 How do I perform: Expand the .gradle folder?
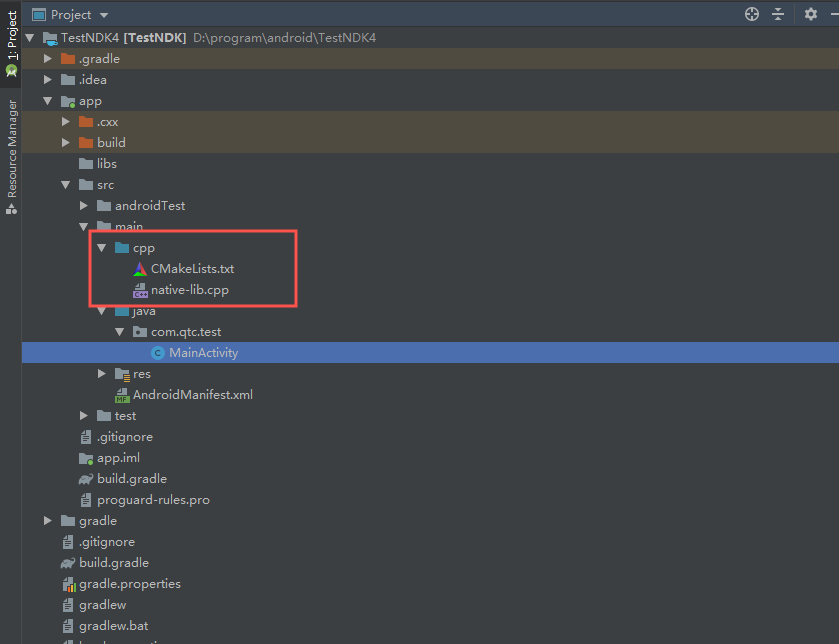47,58
